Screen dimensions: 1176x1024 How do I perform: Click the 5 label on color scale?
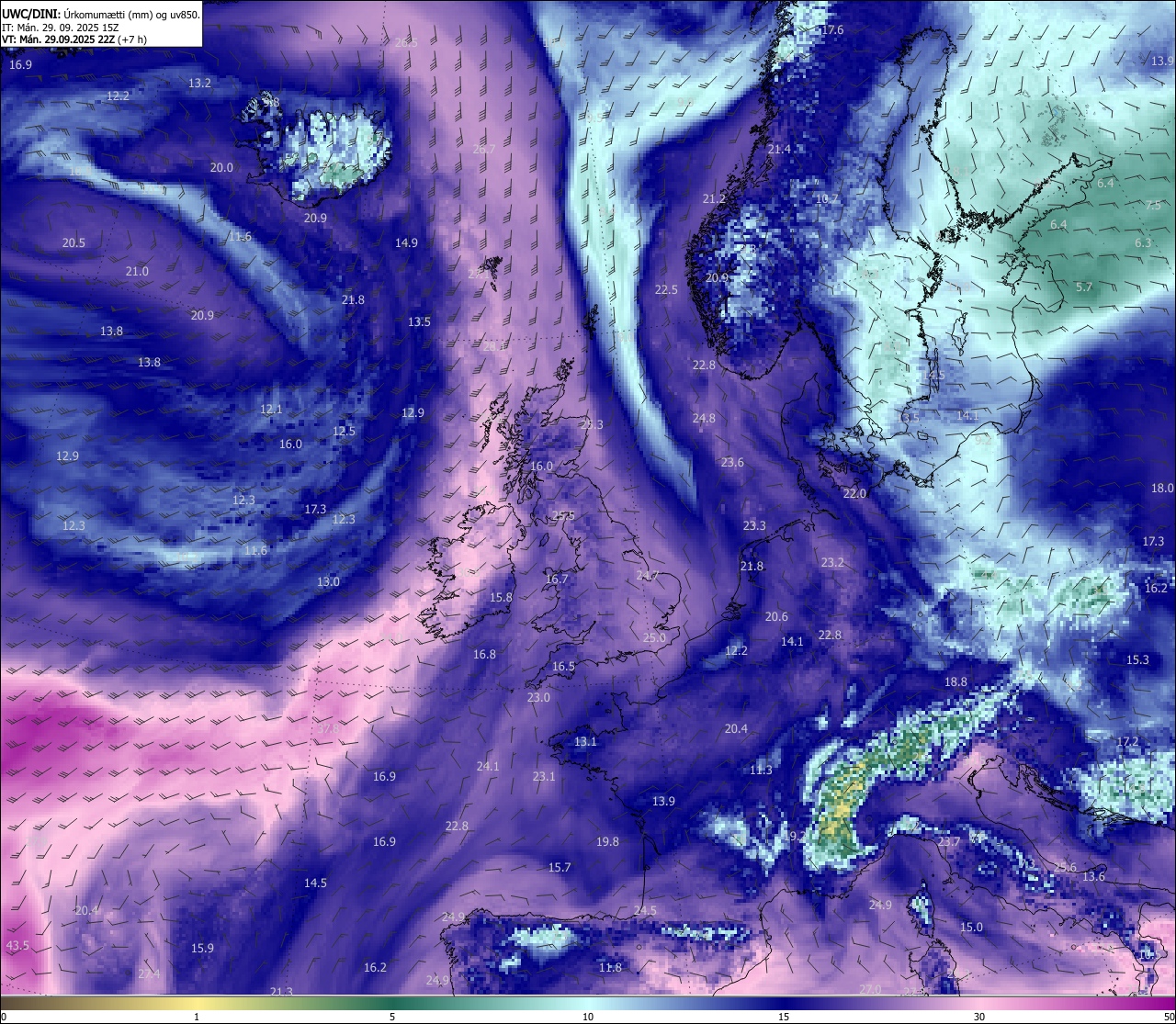[392, 1017]
